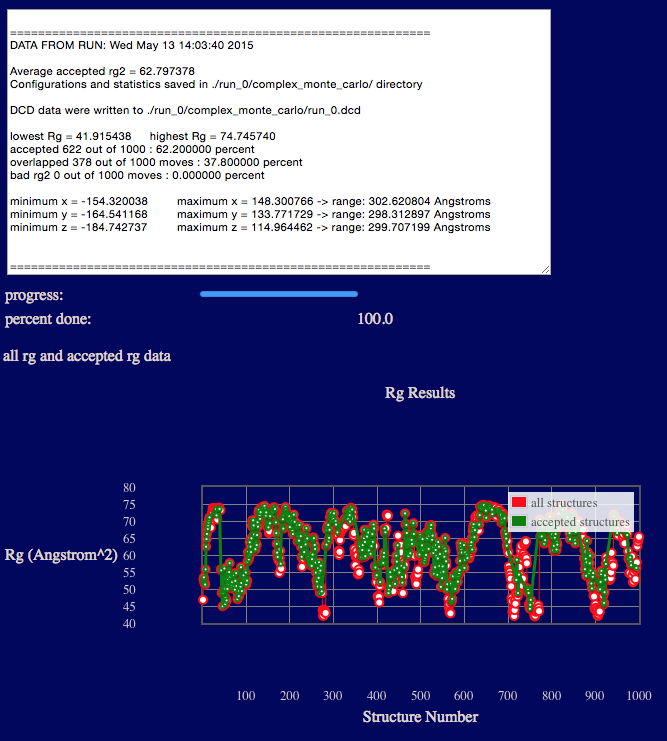Click y-axis tick label '80'
The height and width of the screenshot is (741, 667).
click(129, 488)
